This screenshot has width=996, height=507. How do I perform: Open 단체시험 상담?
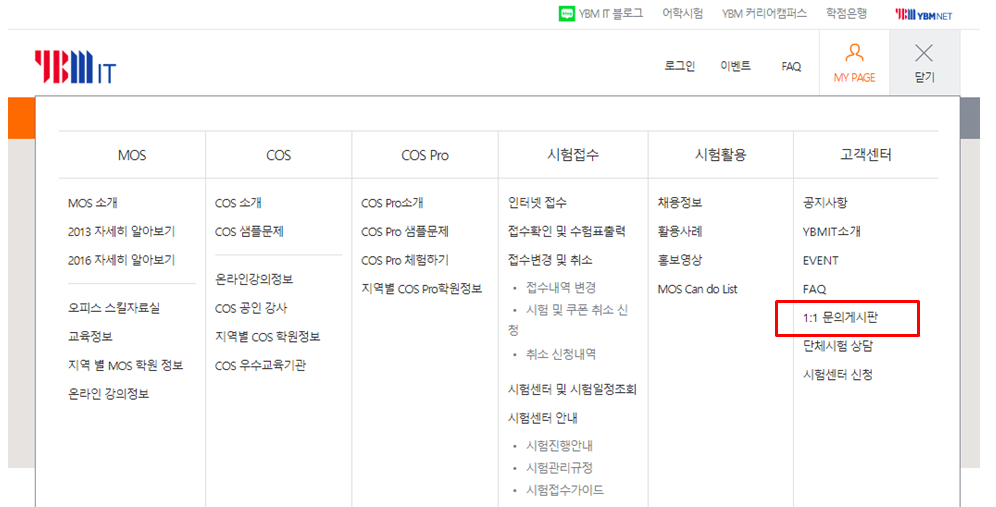(x=838, y=346)
